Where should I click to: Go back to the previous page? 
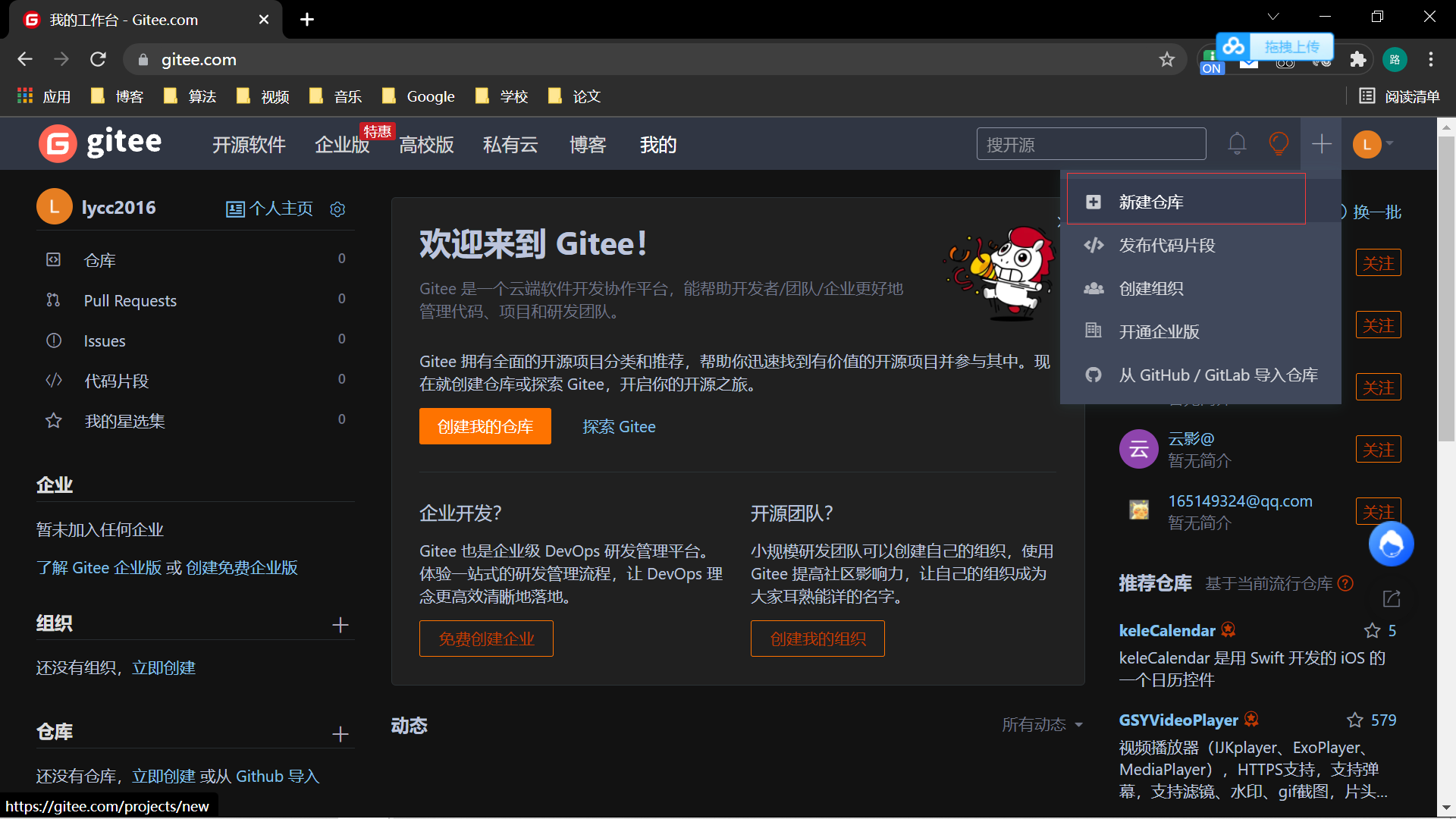(25, 59)
